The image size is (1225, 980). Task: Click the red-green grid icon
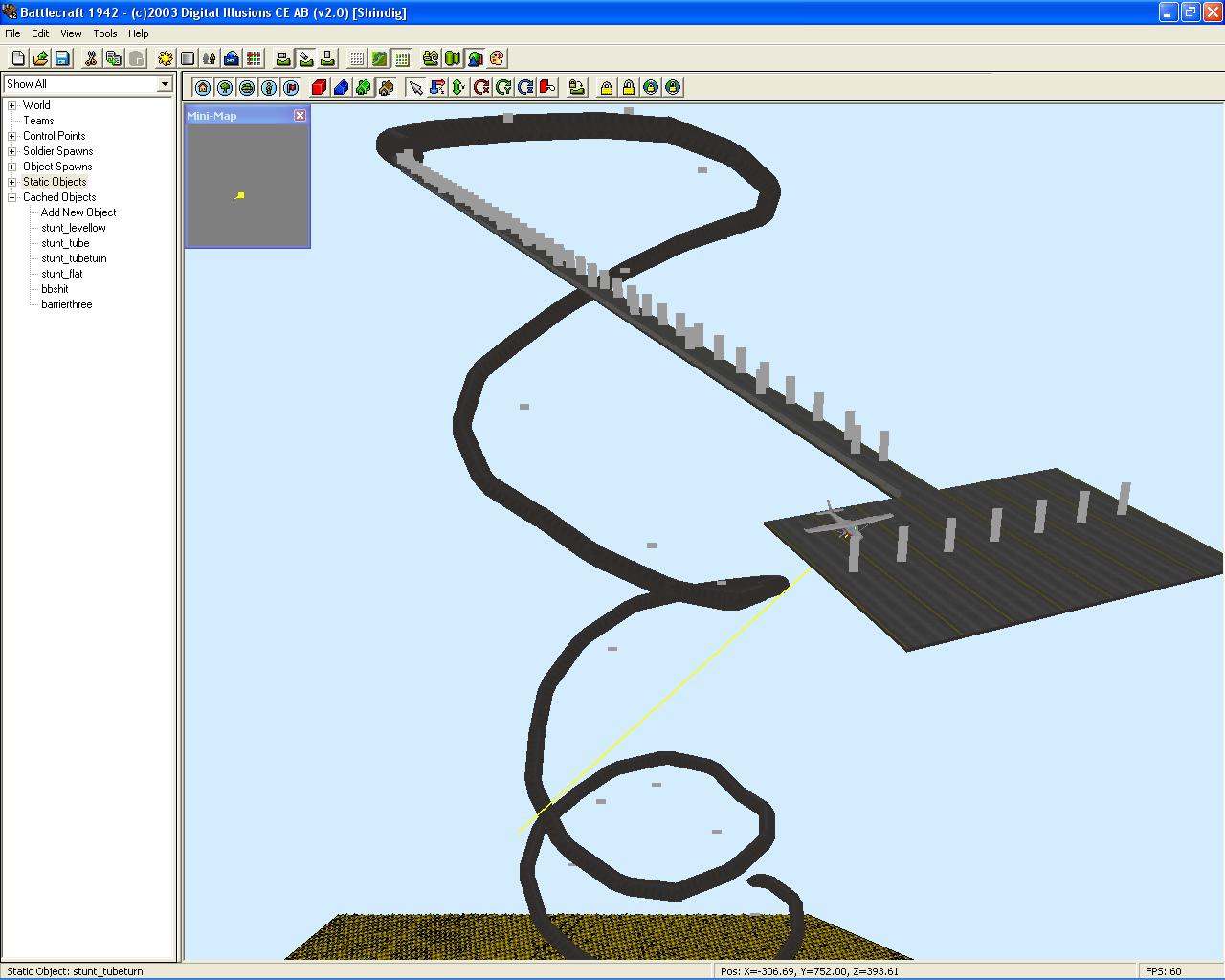pos(254,58)
